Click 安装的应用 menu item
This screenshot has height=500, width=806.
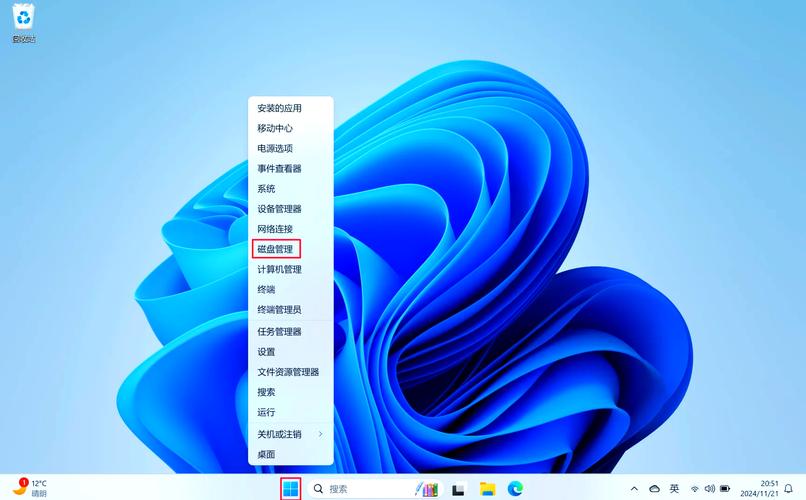pyautogui.click(x=279, y=108)
